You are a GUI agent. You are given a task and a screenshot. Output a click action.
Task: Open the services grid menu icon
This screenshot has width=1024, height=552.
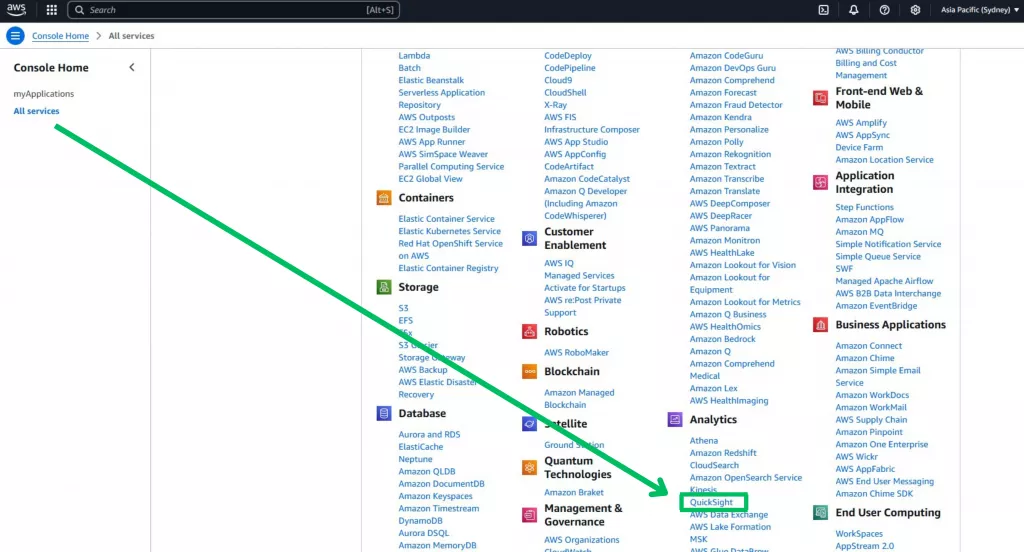coord(52,10)
